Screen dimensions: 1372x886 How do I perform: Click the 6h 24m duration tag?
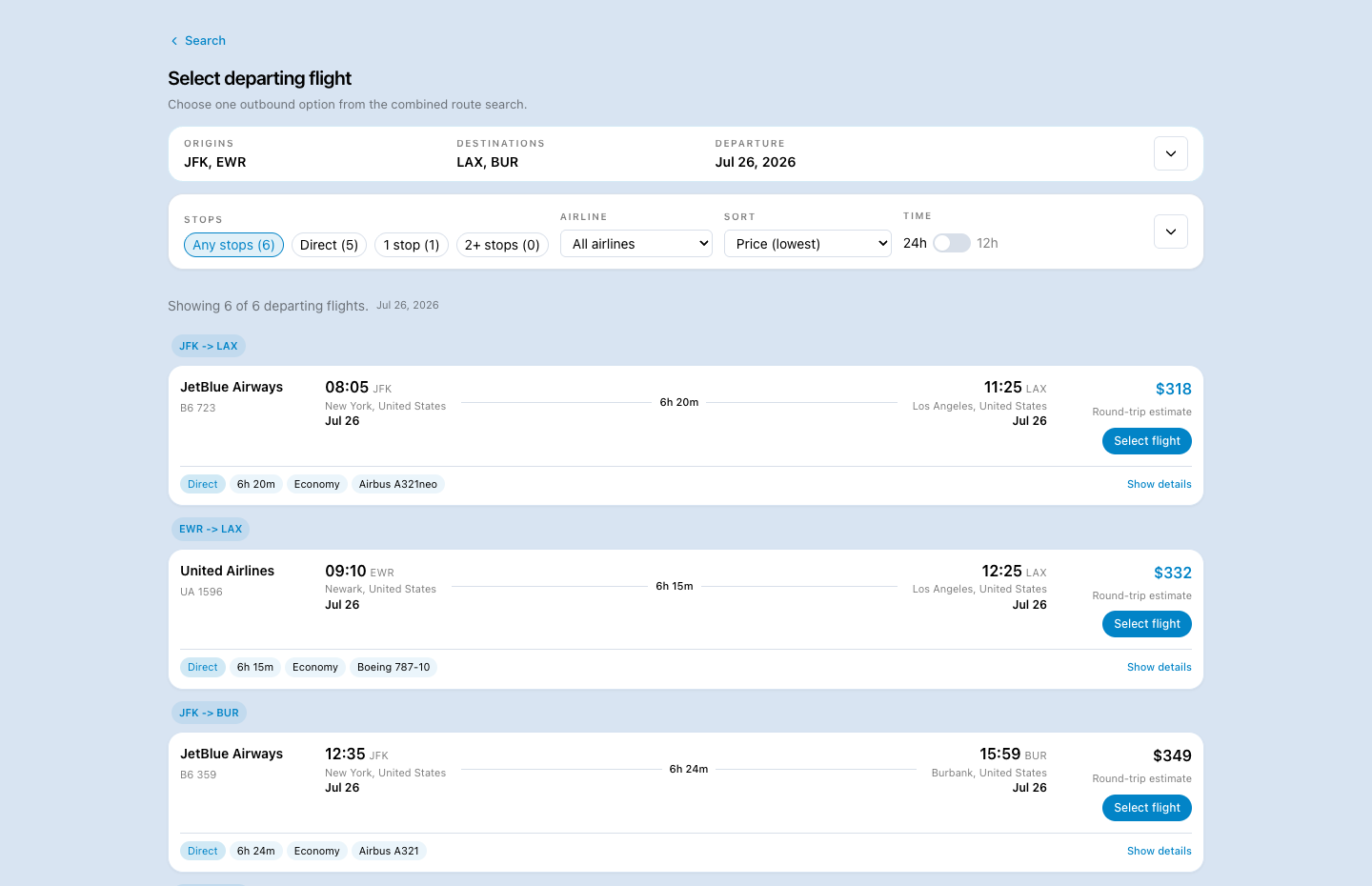[256, 851]
